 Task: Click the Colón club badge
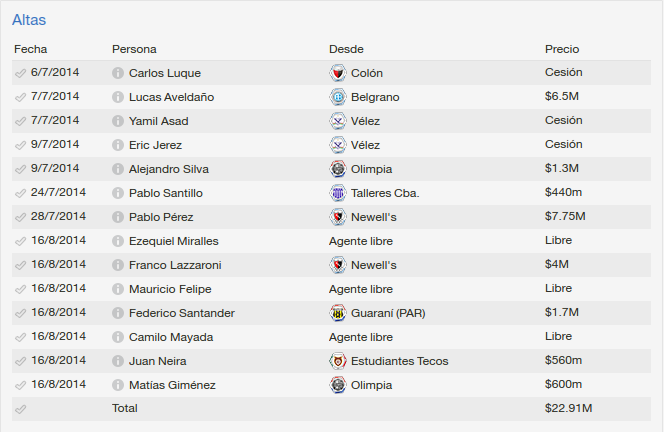pos(338,73)
